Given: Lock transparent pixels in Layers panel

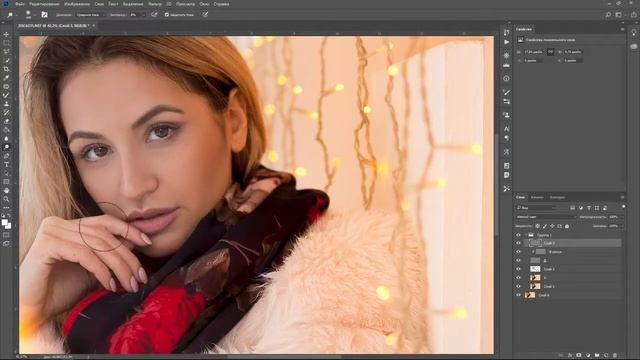Looking at the screenshot, I should 538,226.
